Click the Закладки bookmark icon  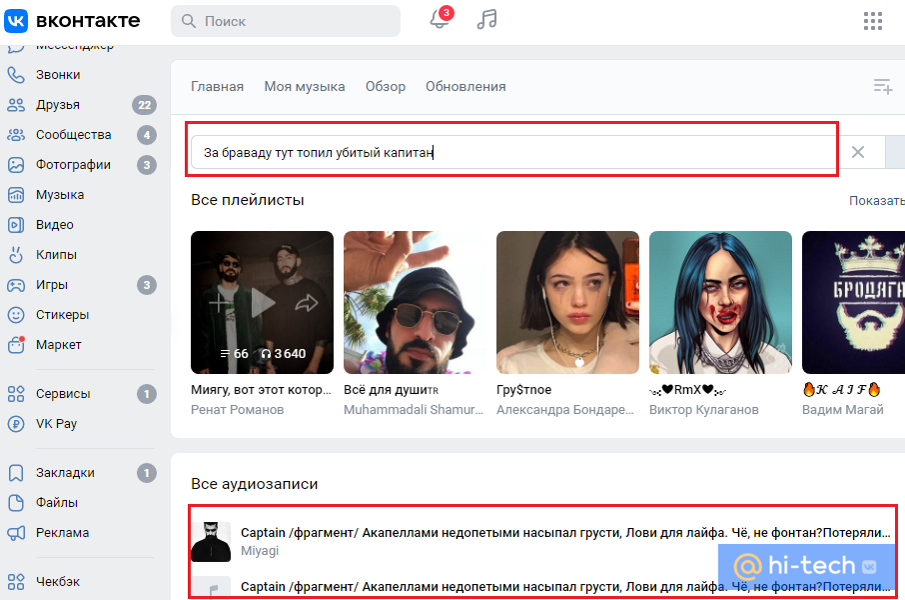[16, 472]
